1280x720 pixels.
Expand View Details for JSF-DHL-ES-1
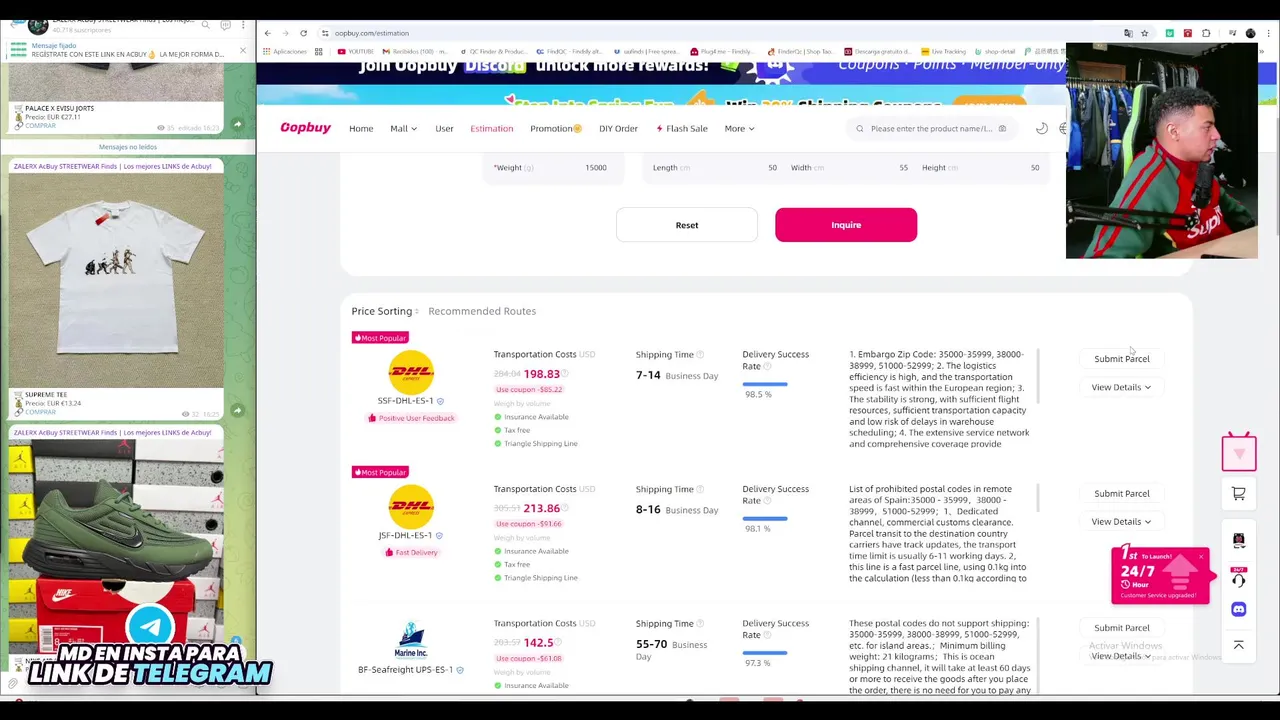point(1121,521)
